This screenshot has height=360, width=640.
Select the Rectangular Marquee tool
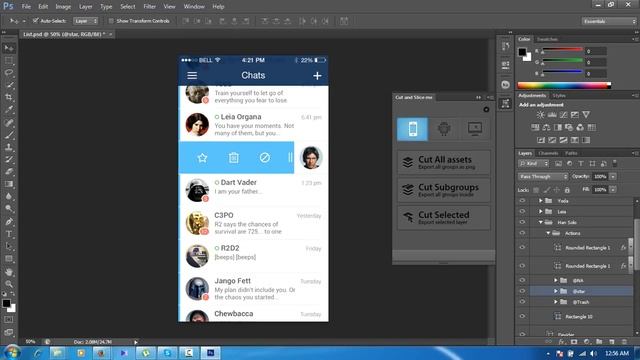click(x=9, y=61)
